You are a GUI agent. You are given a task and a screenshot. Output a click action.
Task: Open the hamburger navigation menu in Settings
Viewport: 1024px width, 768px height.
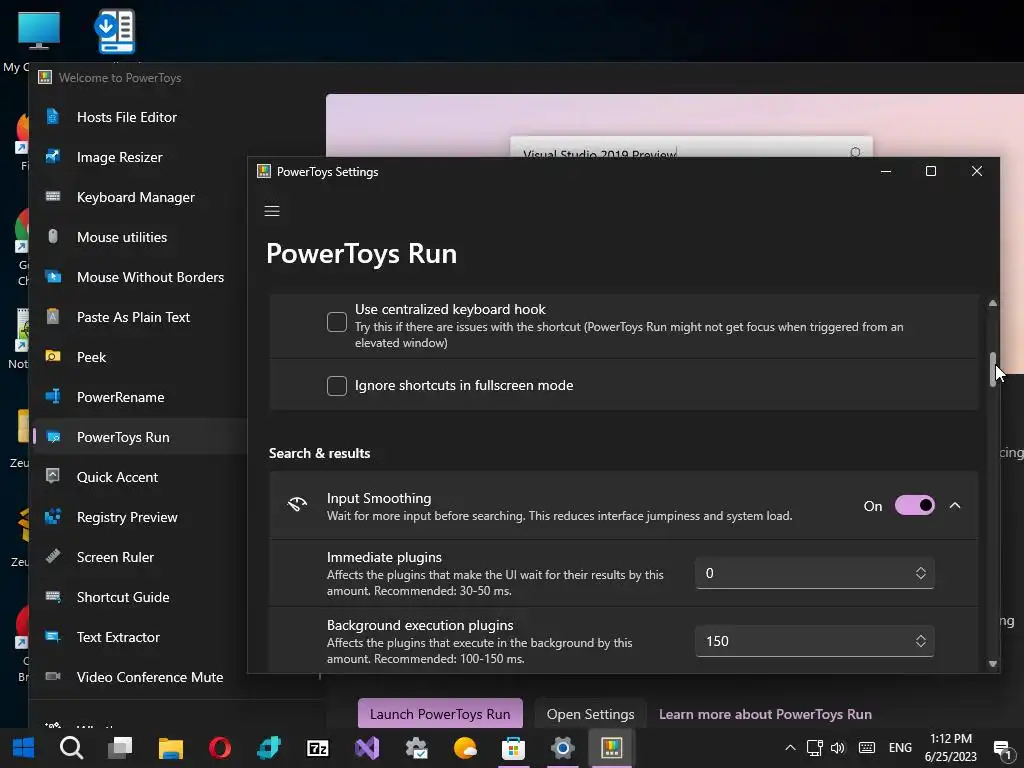[272, 211]
